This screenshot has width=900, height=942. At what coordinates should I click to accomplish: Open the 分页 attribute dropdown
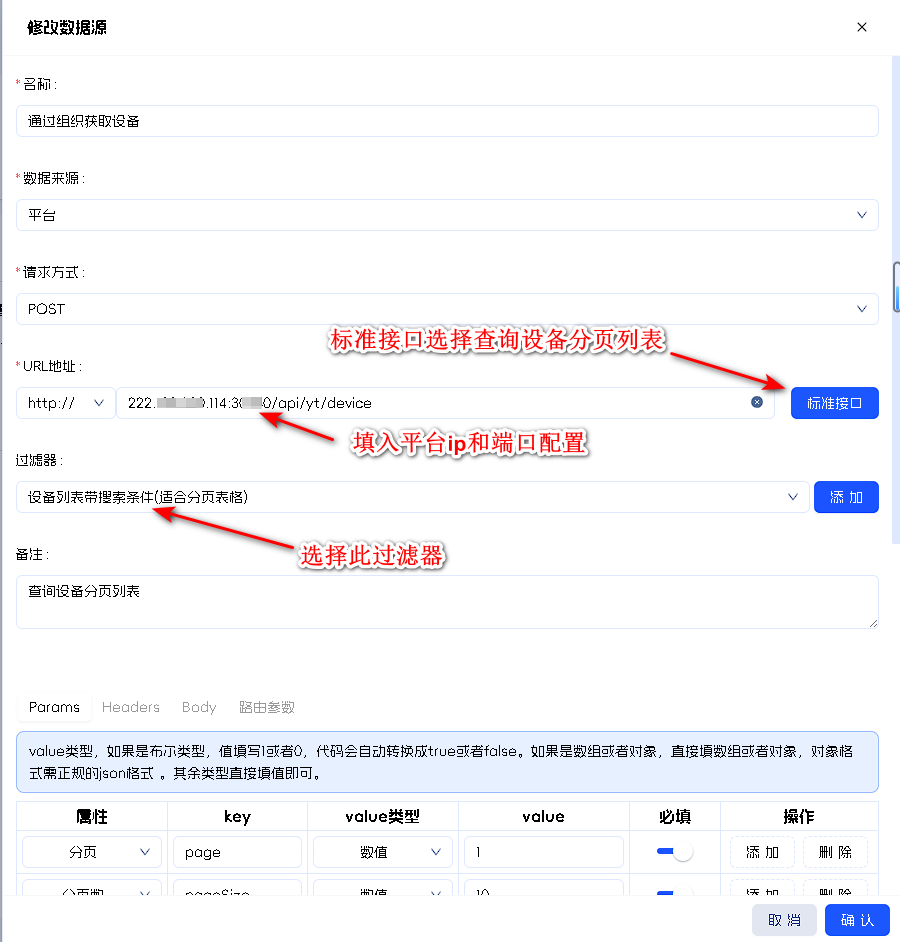92,852
